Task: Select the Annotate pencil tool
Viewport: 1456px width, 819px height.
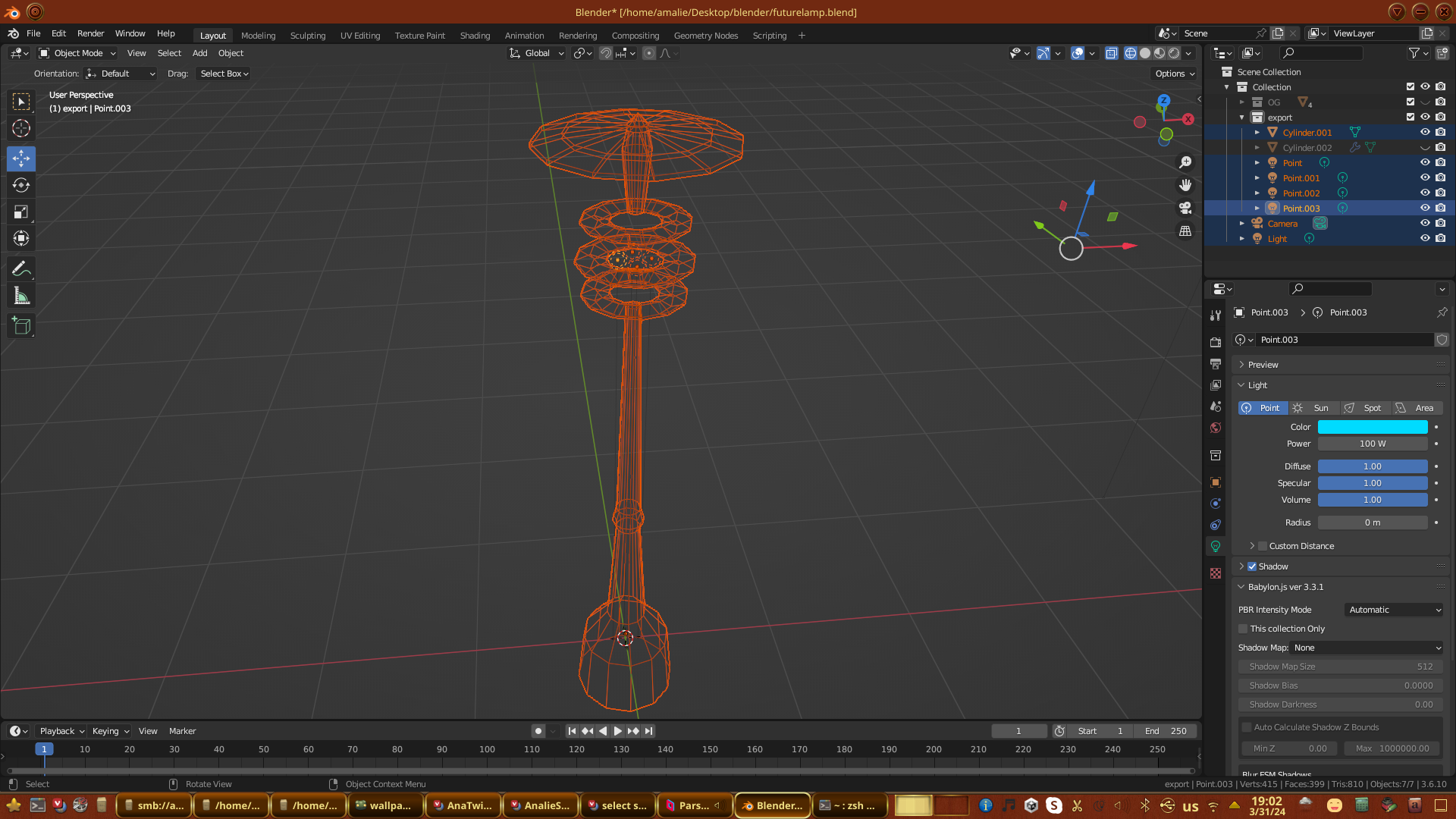Action: pos(21,269)
